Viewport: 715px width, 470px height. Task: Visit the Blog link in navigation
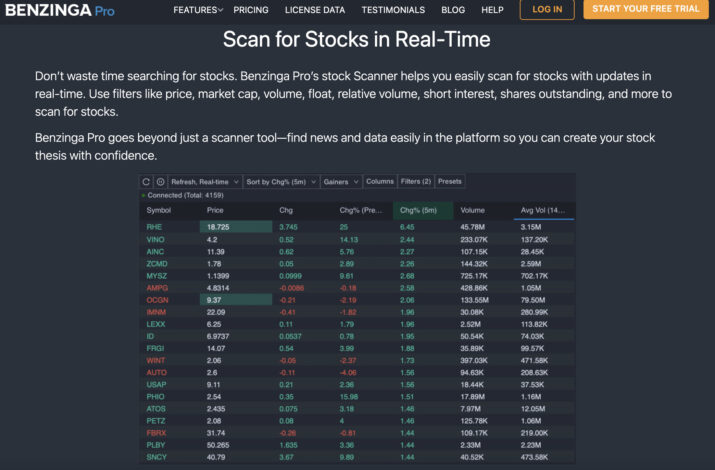(x=453, y=10)
